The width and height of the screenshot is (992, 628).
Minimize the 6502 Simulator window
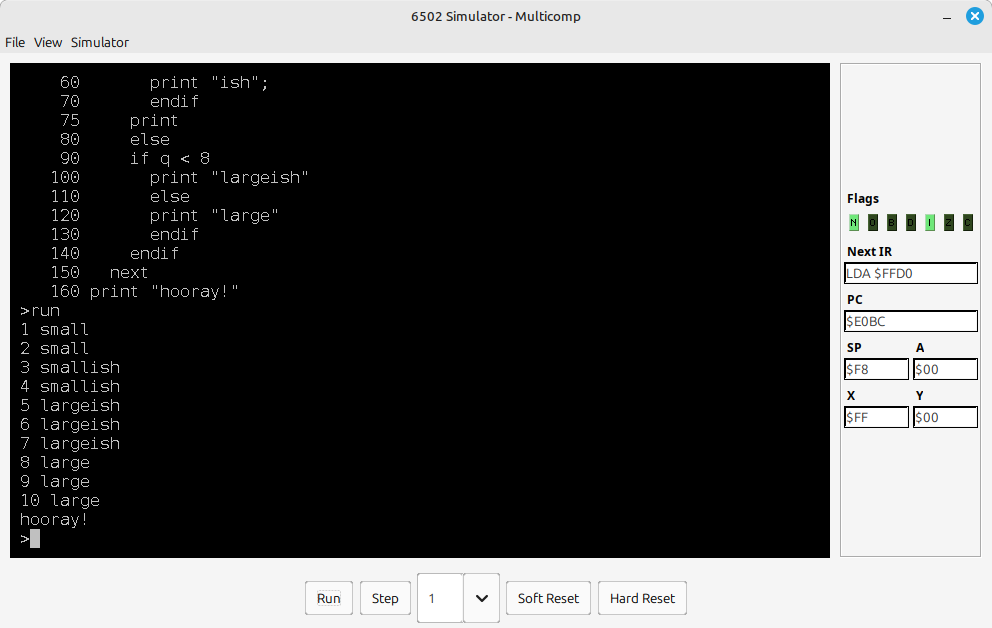click(944, 16)
